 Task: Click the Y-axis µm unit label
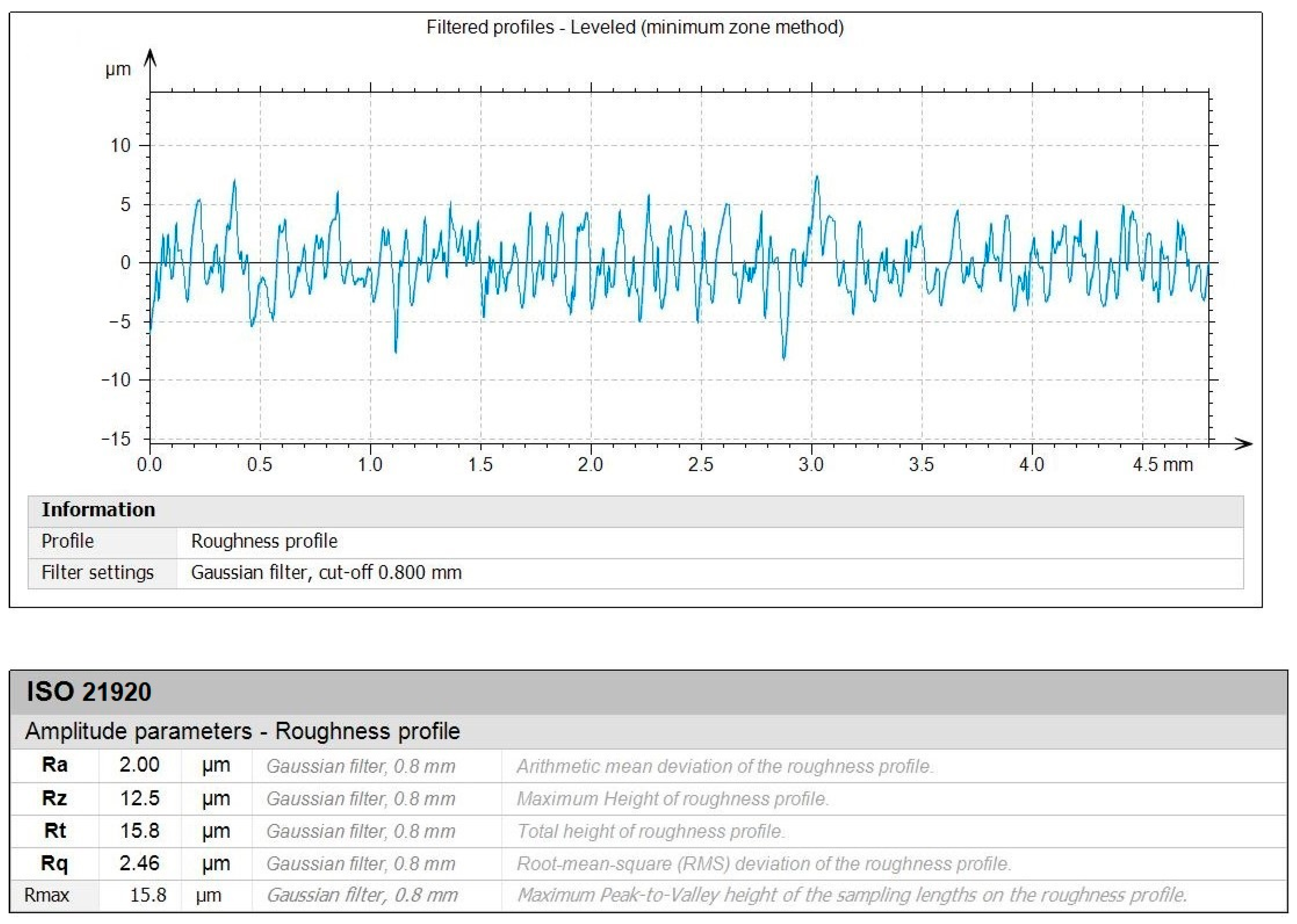(118, 69)
